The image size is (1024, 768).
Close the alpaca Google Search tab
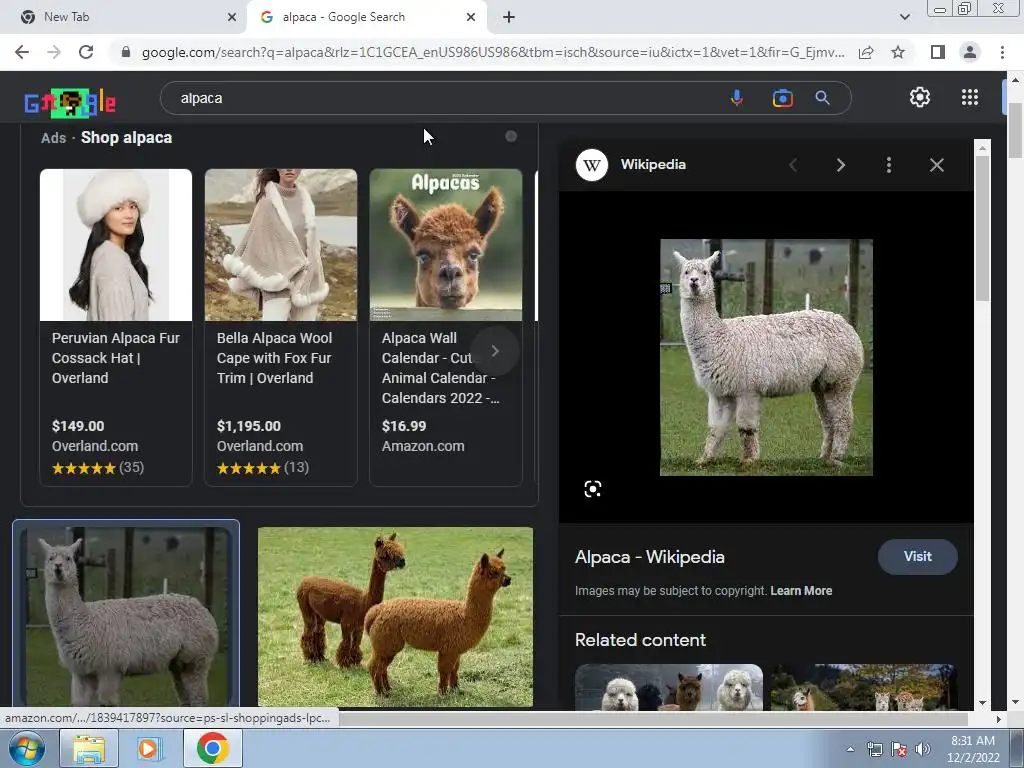click(x=470, y=17)
